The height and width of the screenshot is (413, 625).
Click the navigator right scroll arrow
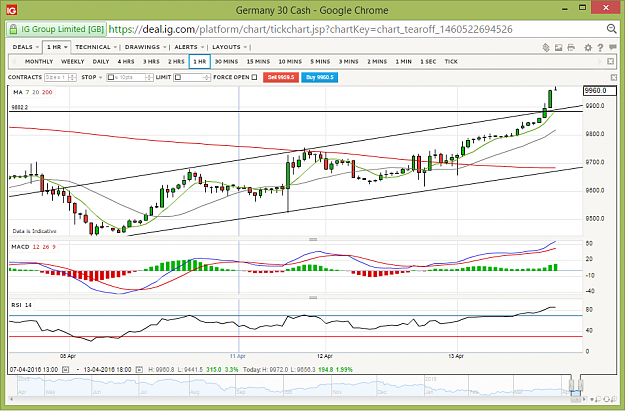586,399
